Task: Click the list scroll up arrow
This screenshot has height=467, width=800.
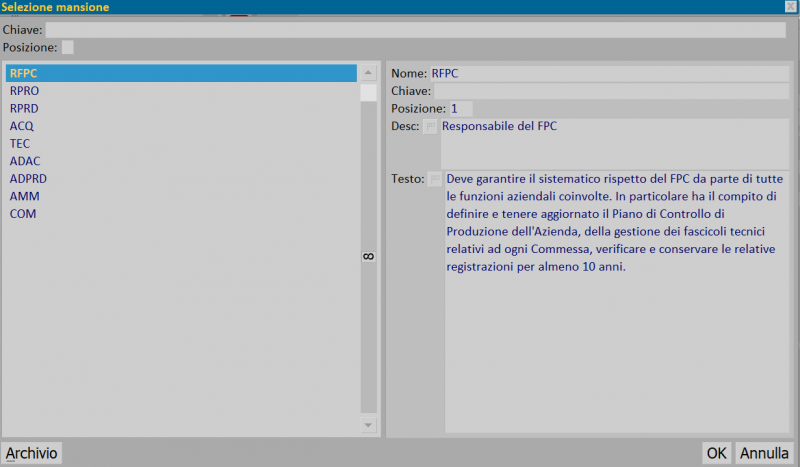Action: [x=368, y=73]
